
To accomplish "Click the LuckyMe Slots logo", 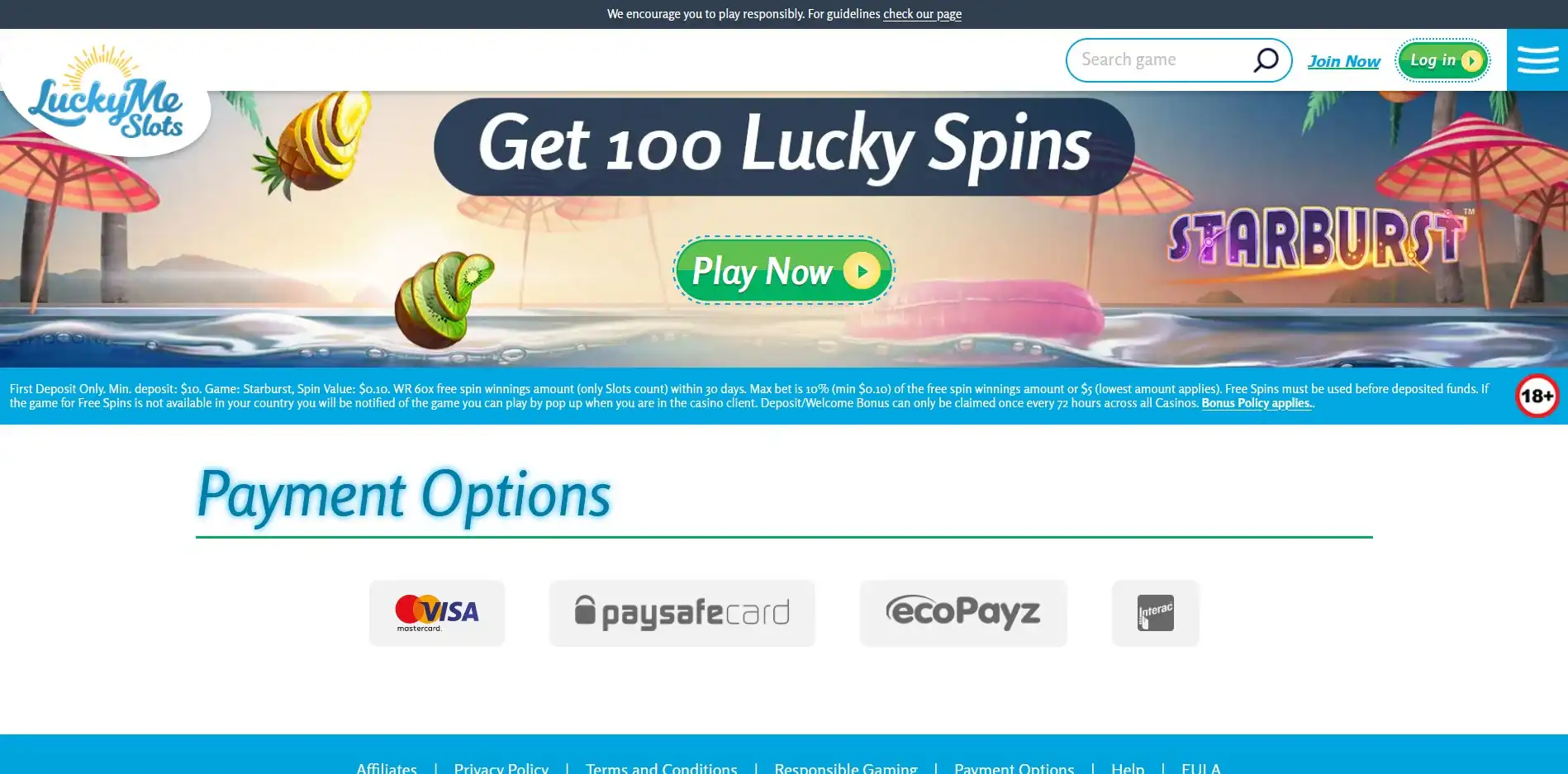I will 106,93.
